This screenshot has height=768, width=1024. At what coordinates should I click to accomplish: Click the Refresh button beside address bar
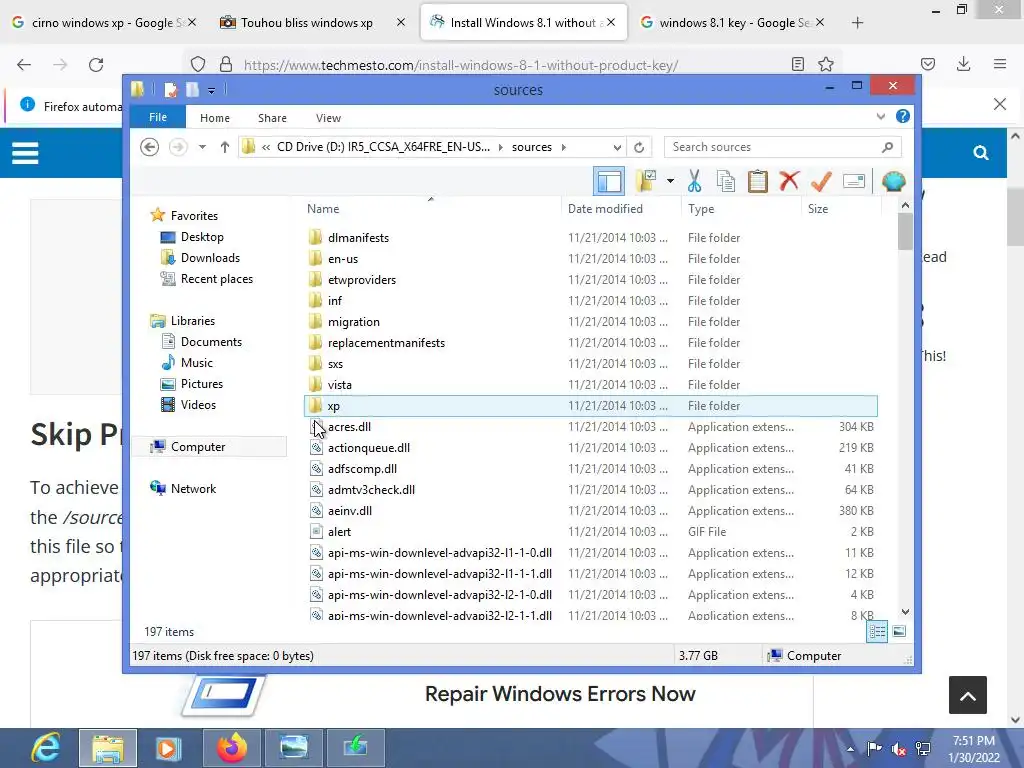pos(639,147)
